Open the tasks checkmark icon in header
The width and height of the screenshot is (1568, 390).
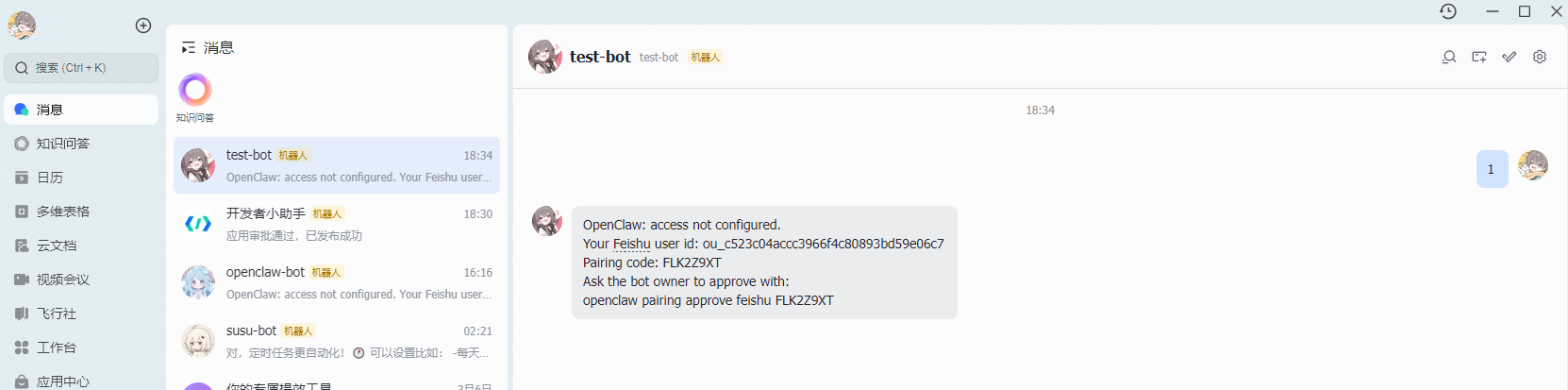(1510, 57)
